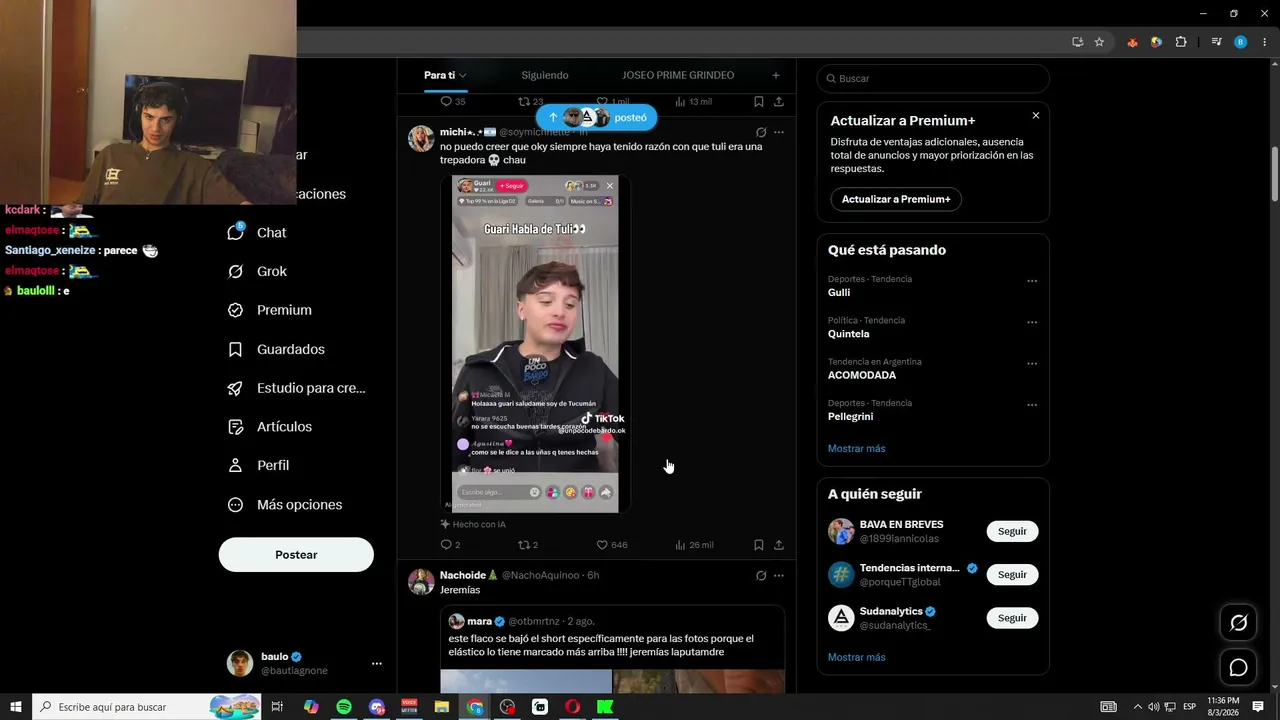Click Actualizar a Premium+ button
This screenshot has width=1280, height=720.
(896, 199)
